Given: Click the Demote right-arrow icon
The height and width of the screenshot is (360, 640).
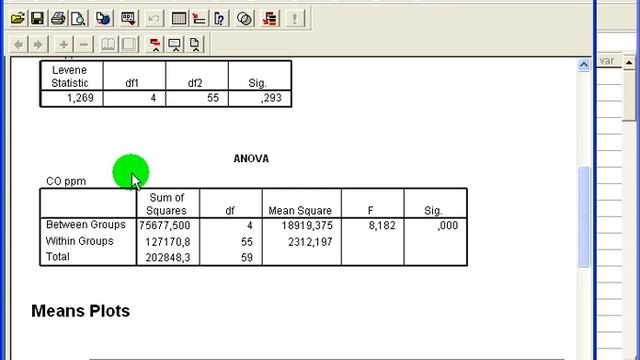Looking at the screenshot, I should coord(38,44).
